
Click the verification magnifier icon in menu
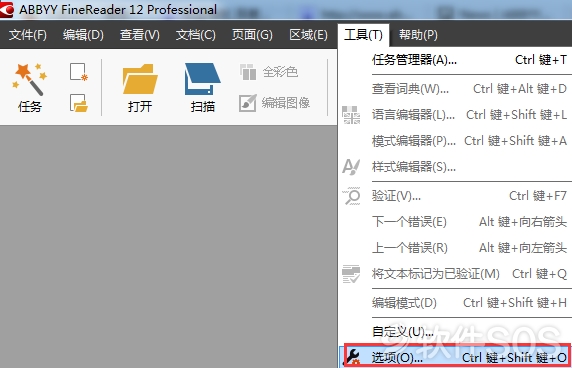point(351,196)
